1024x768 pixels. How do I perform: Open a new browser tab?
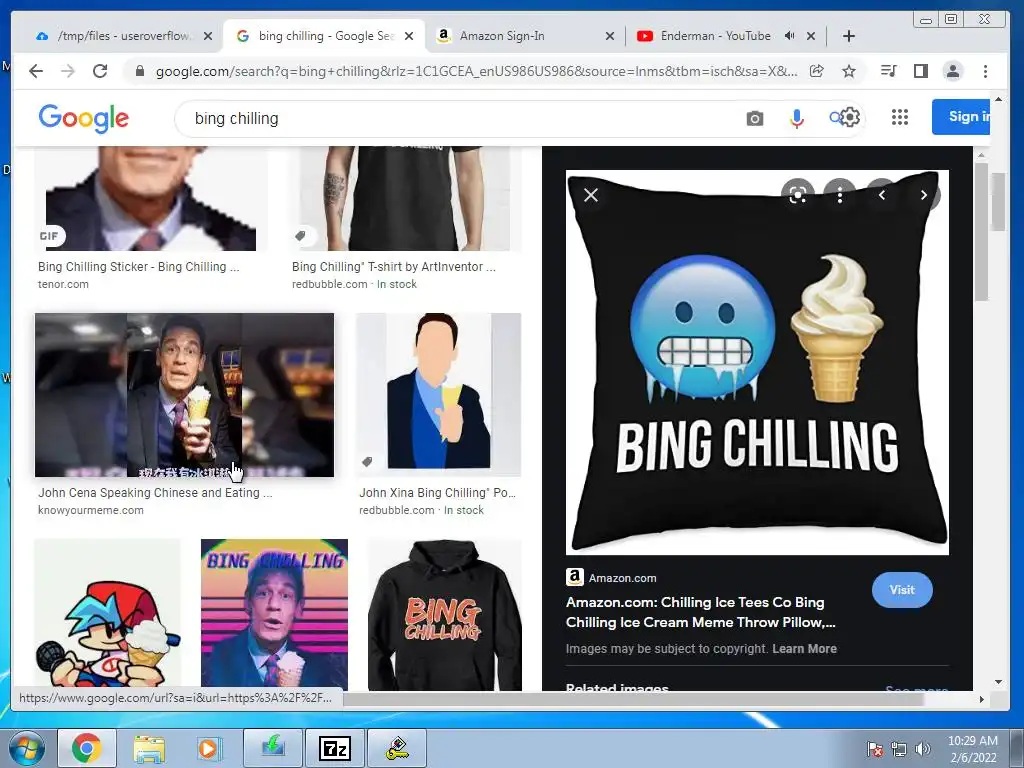tap(848, 36)
